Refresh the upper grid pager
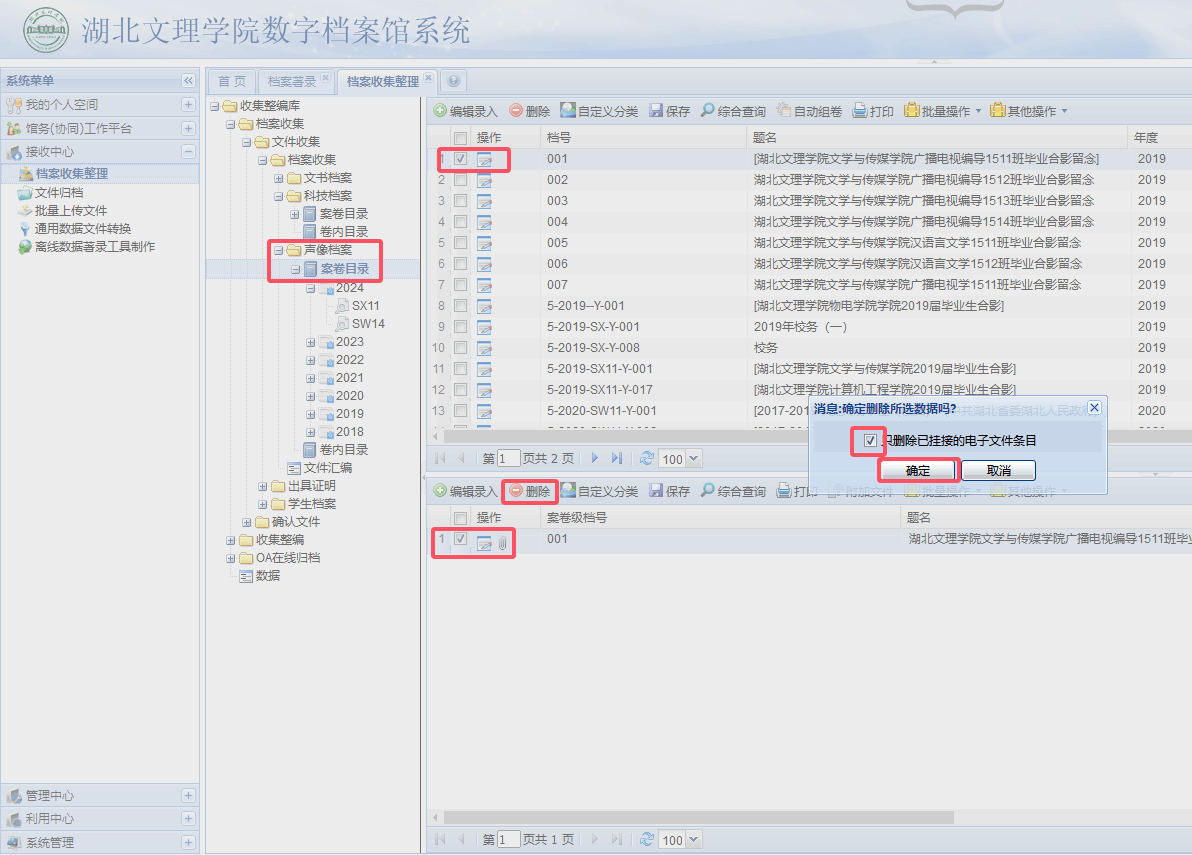The height and width of the screenshot is (855, 1192). click(x=647, y=458)
